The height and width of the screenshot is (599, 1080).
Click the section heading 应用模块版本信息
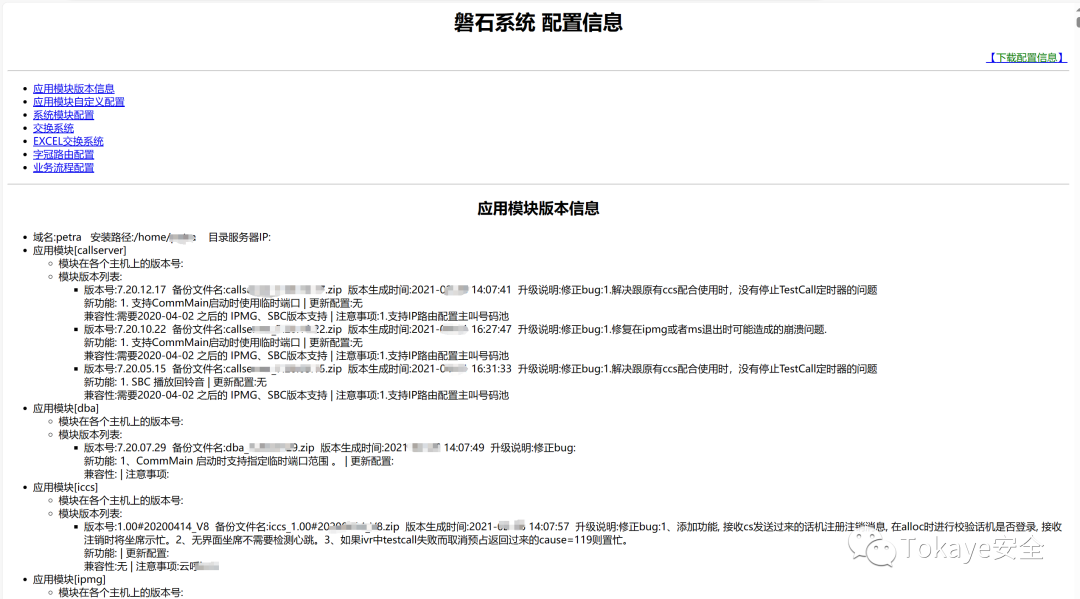pos(538,209)
